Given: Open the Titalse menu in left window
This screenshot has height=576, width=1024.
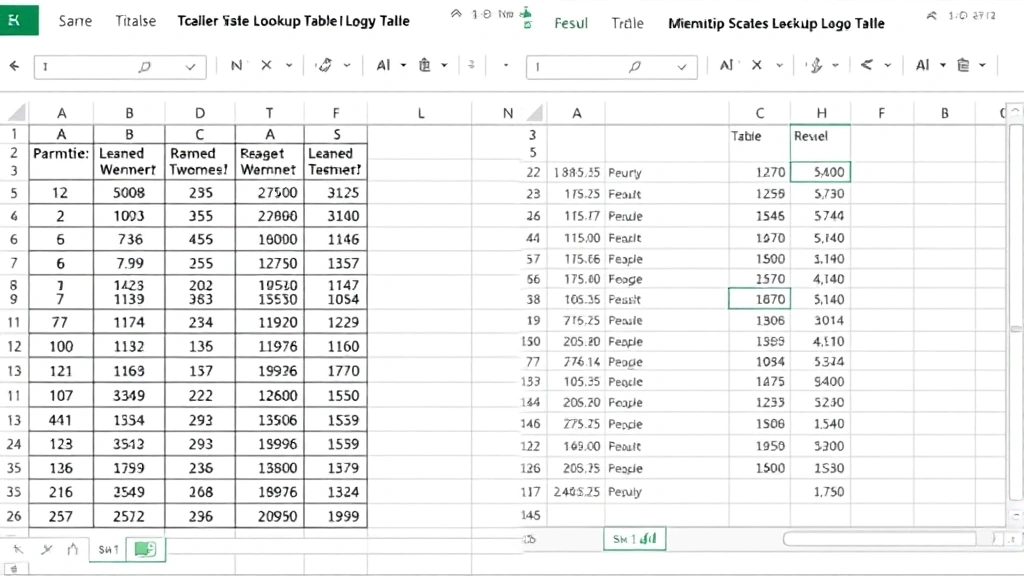Looking at the screenshot, I should click(135, 21).
